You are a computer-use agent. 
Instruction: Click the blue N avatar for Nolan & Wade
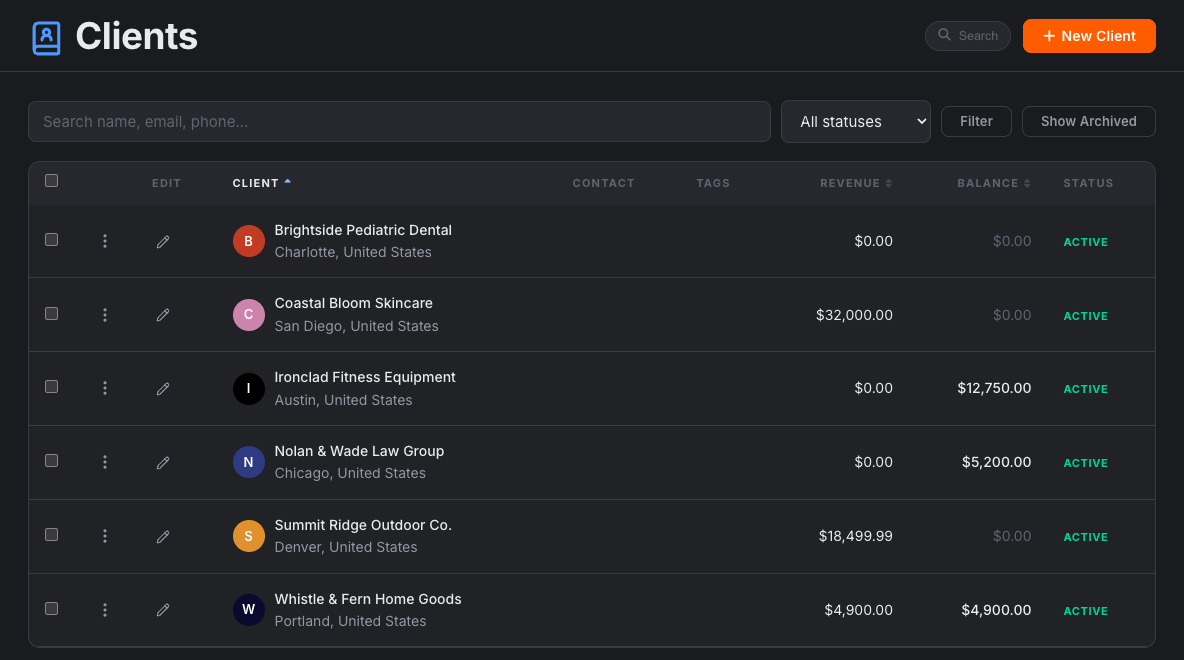[248, 462]
